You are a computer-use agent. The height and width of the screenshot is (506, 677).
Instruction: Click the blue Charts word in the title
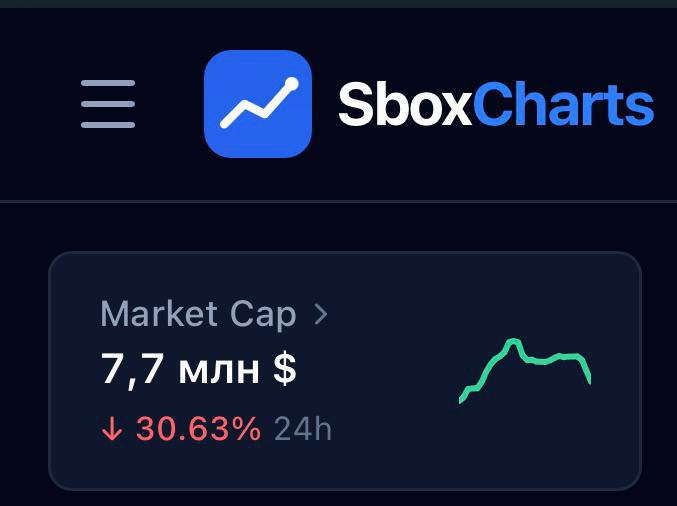point(563,104)
